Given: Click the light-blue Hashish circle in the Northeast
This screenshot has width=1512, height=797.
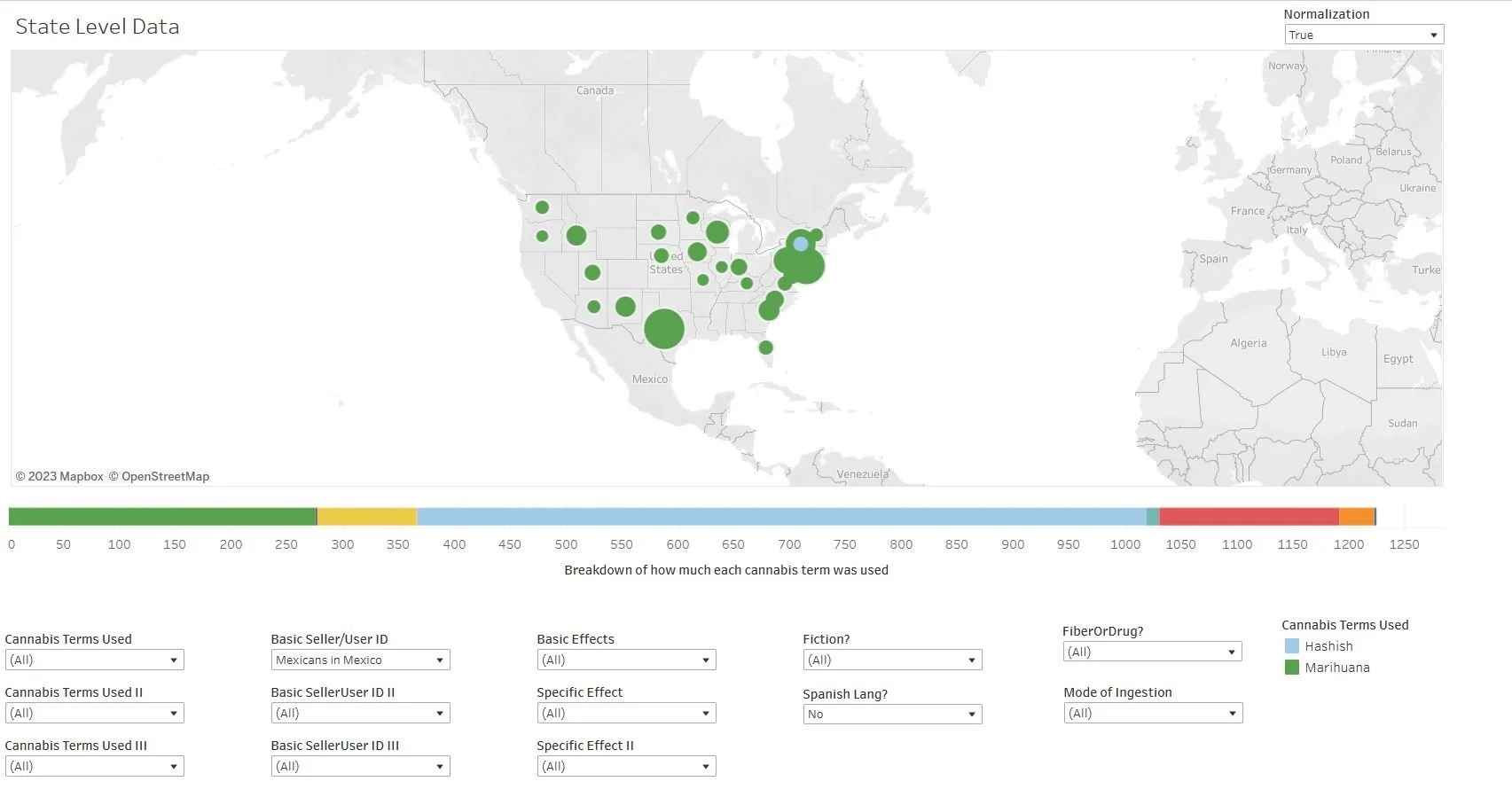Looking at the screenshot, I should [x=801, y=244].
